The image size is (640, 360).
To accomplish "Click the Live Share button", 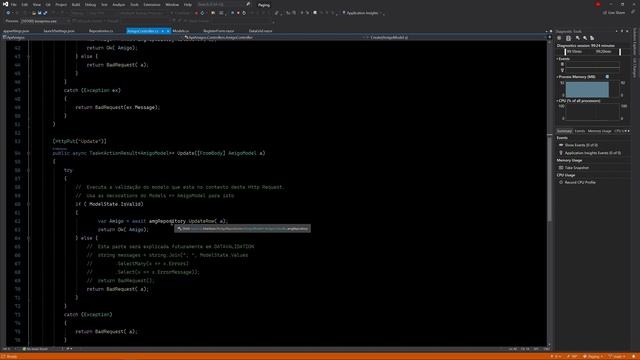I will tap(614, 13).
